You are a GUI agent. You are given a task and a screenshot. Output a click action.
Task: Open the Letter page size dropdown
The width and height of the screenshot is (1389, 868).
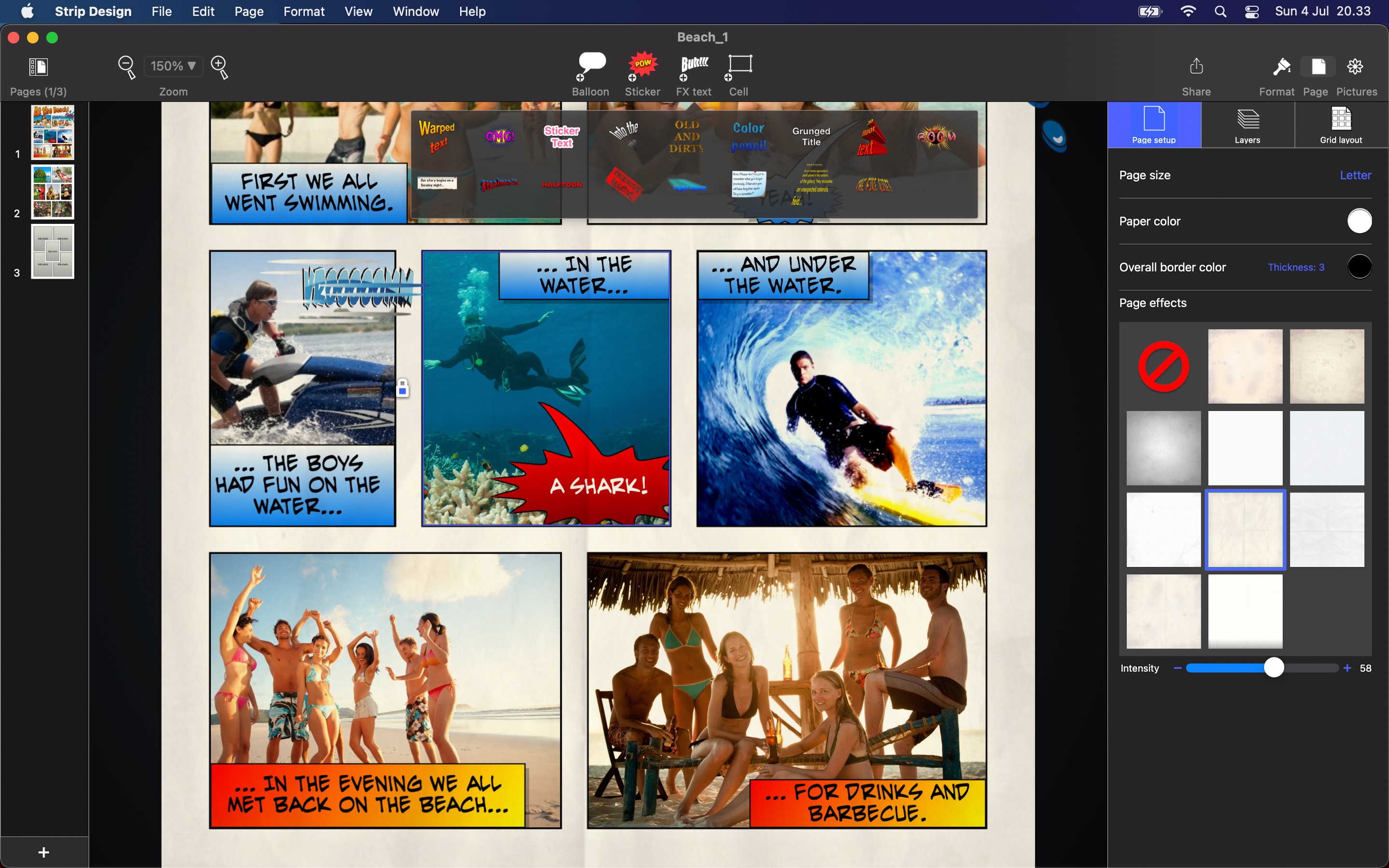pos(1355,175)
